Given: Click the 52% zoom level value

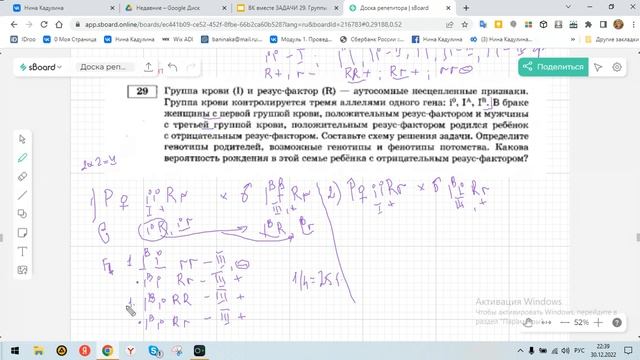Looking at the screenshot, I should [581, 322].
